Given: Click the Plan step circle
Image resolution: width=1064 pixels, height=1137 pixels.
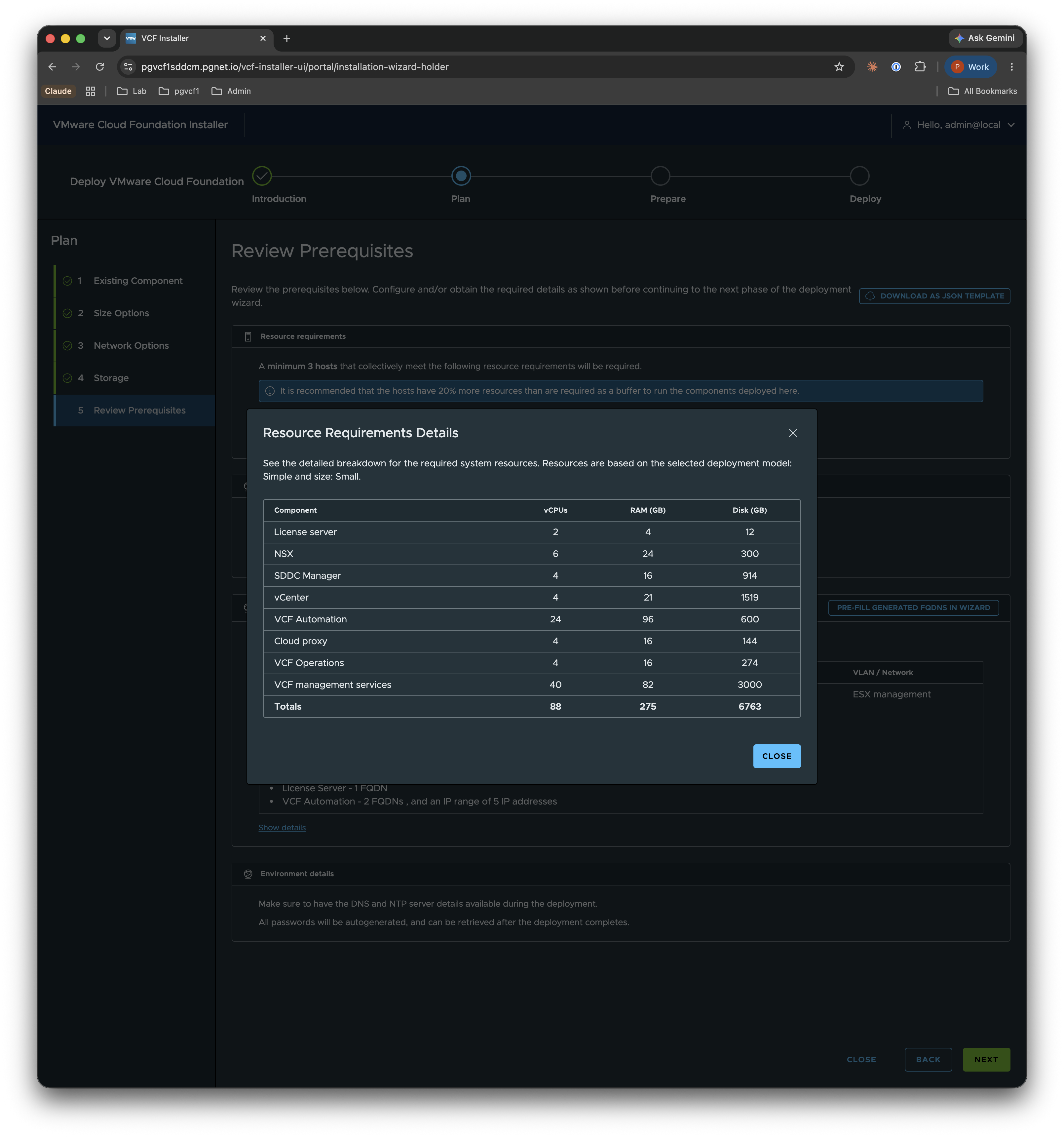Looking at the screenshot, I should (x=461, y=176).
